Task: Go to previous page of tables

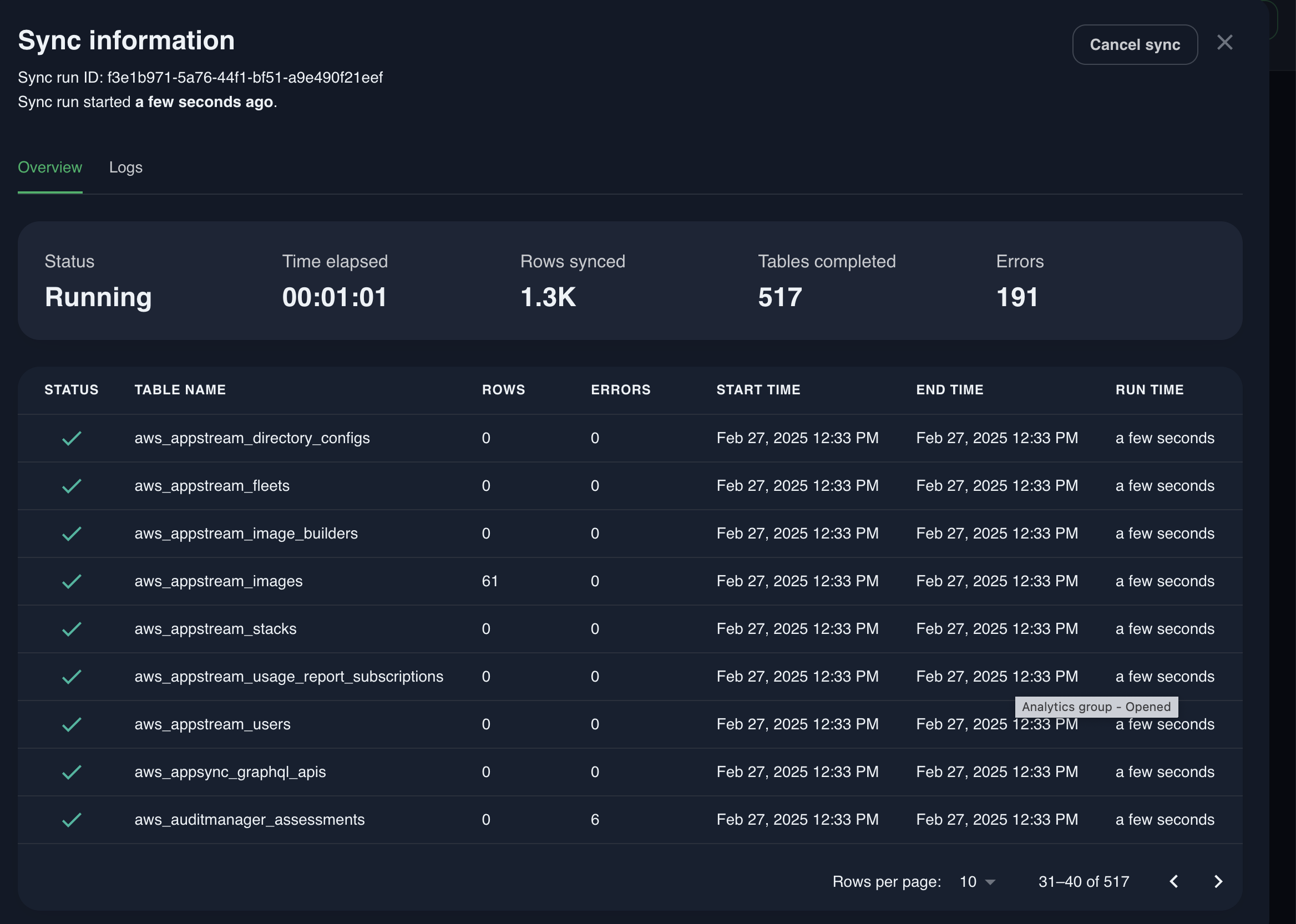Action: [1173, 881]
